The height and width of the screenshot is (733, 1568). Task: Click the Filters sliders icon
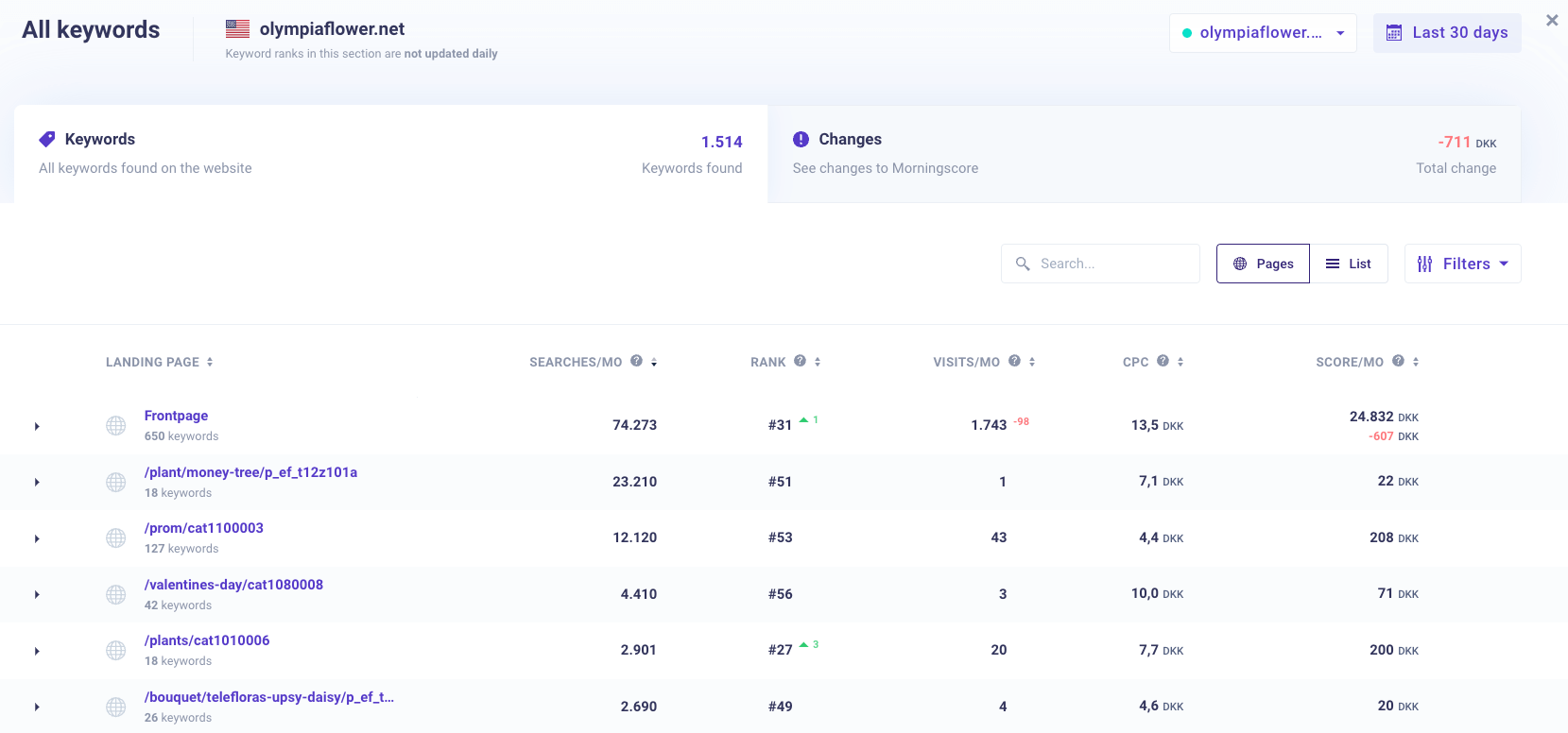[1424, 264]
